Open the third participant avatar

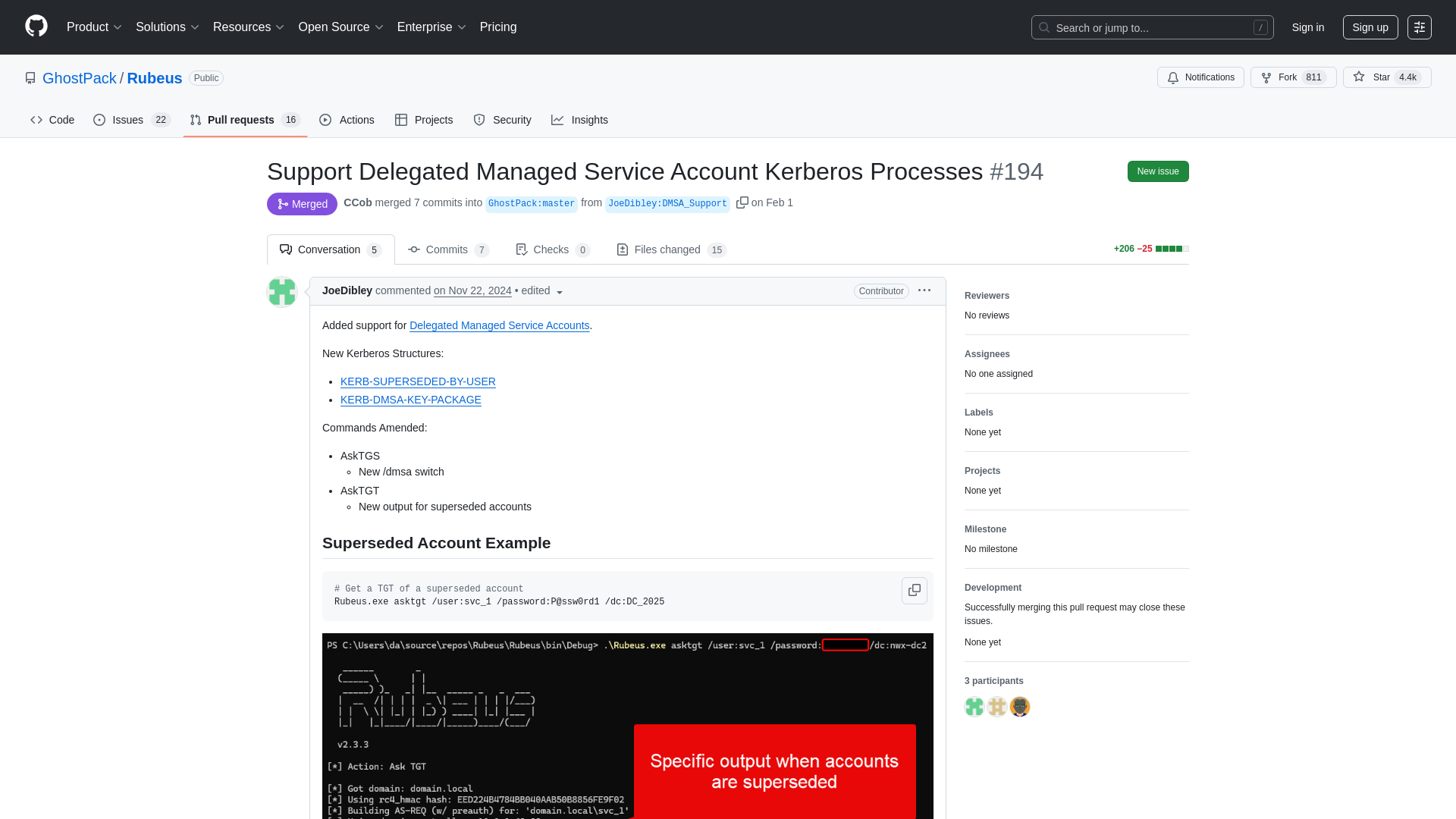coord(1020,707)
